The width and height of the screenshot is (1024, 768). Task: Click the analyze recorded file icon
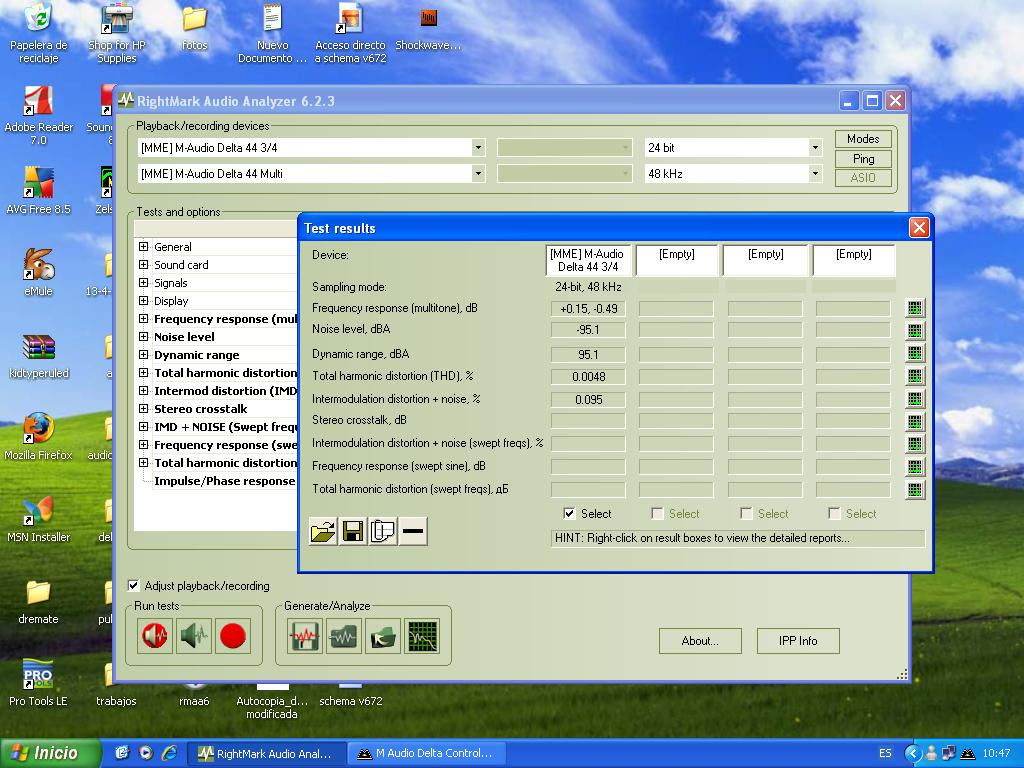click(382, 634)
